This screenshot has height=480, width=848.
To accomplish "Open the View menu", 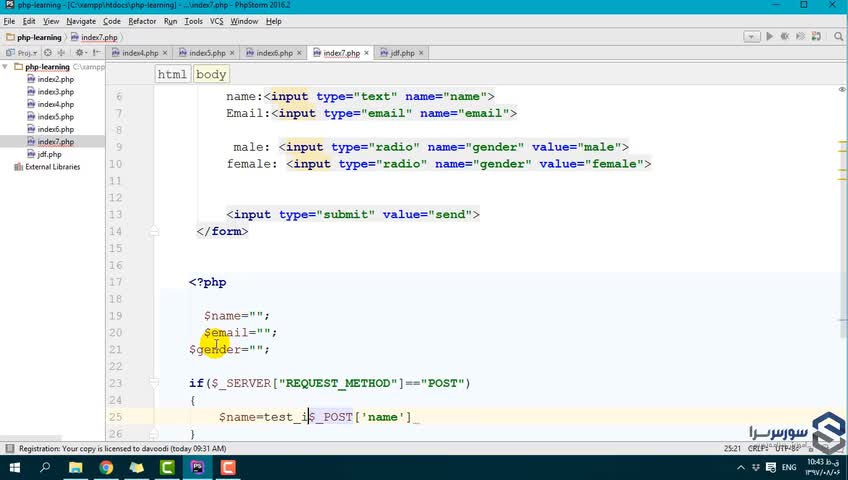I will pyautogui.click(x=51, y=21).
